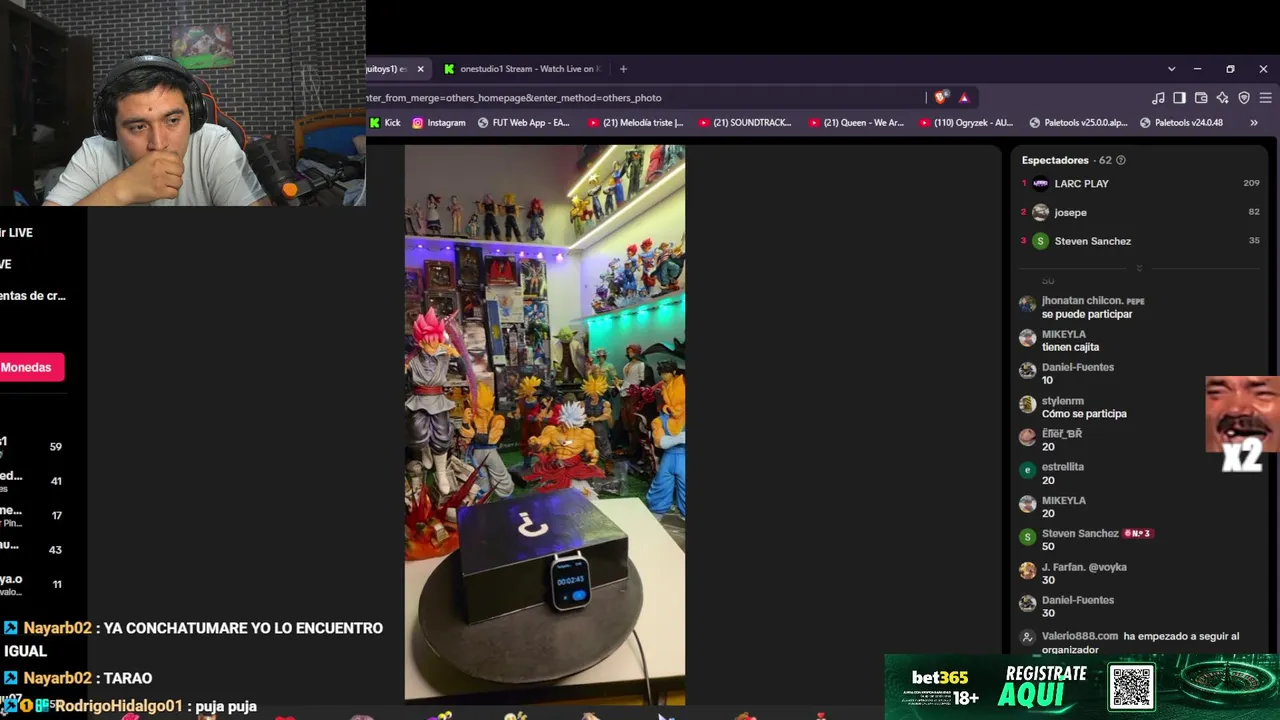Open the Brave Wallet icon
This screenshot has height=720, width=1280.
(x=1201, y=98)
